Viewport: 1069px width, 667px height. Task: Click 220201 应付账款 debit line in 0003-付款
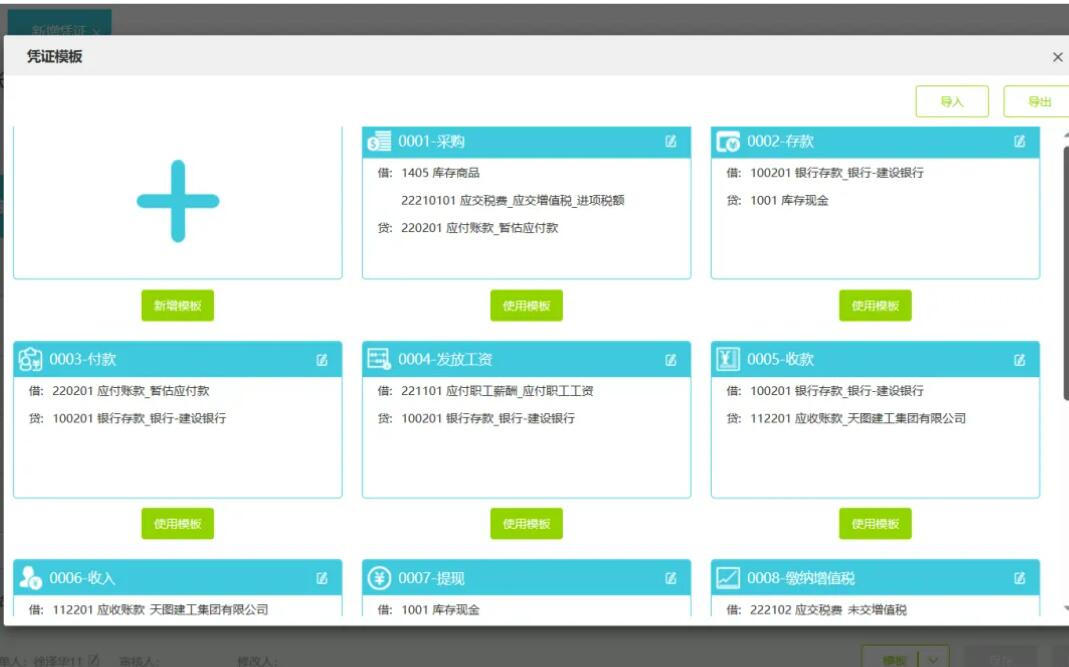(x=131, y=391)
